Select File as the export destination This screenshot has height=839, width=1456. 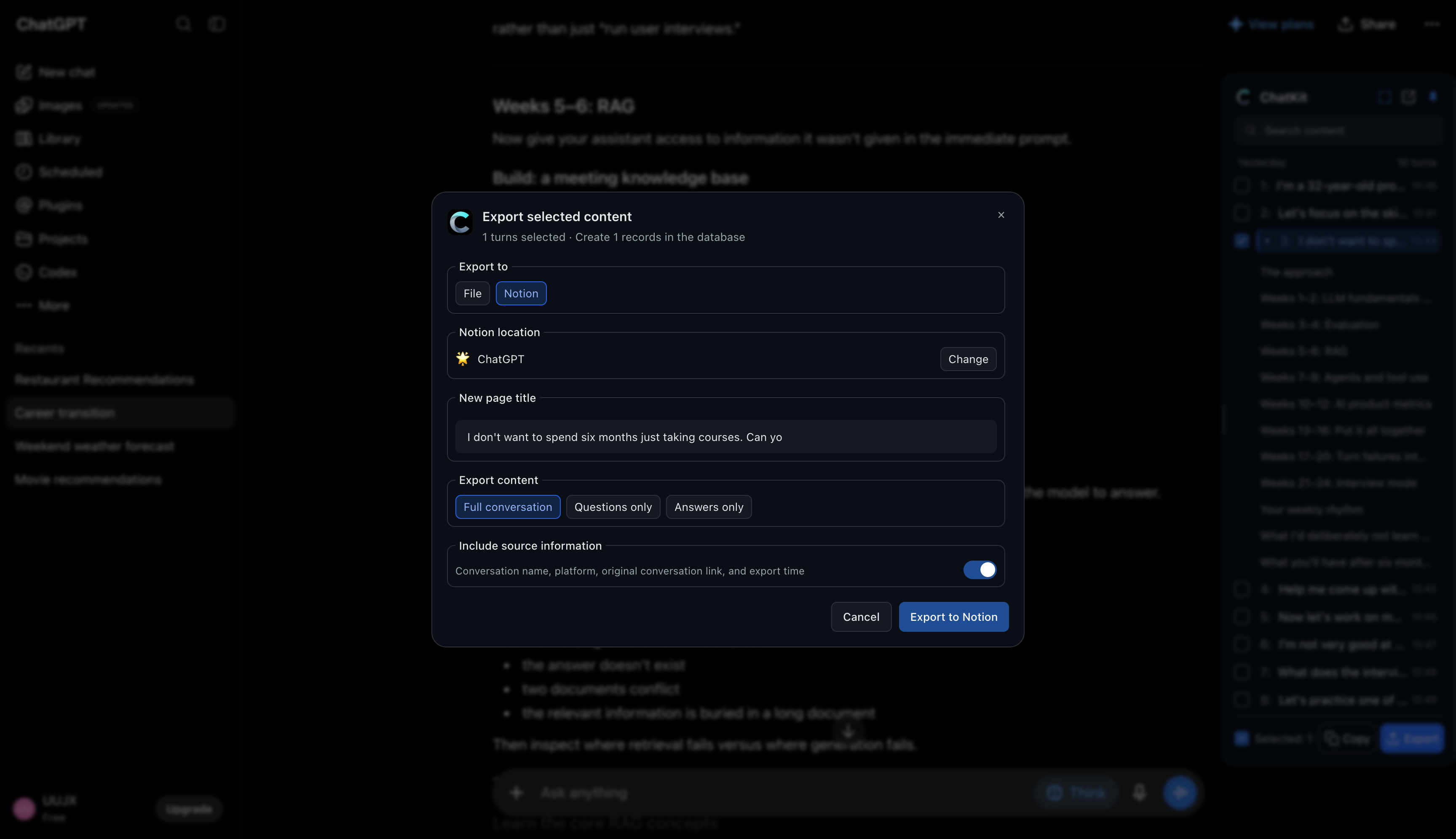coord(472,293)
